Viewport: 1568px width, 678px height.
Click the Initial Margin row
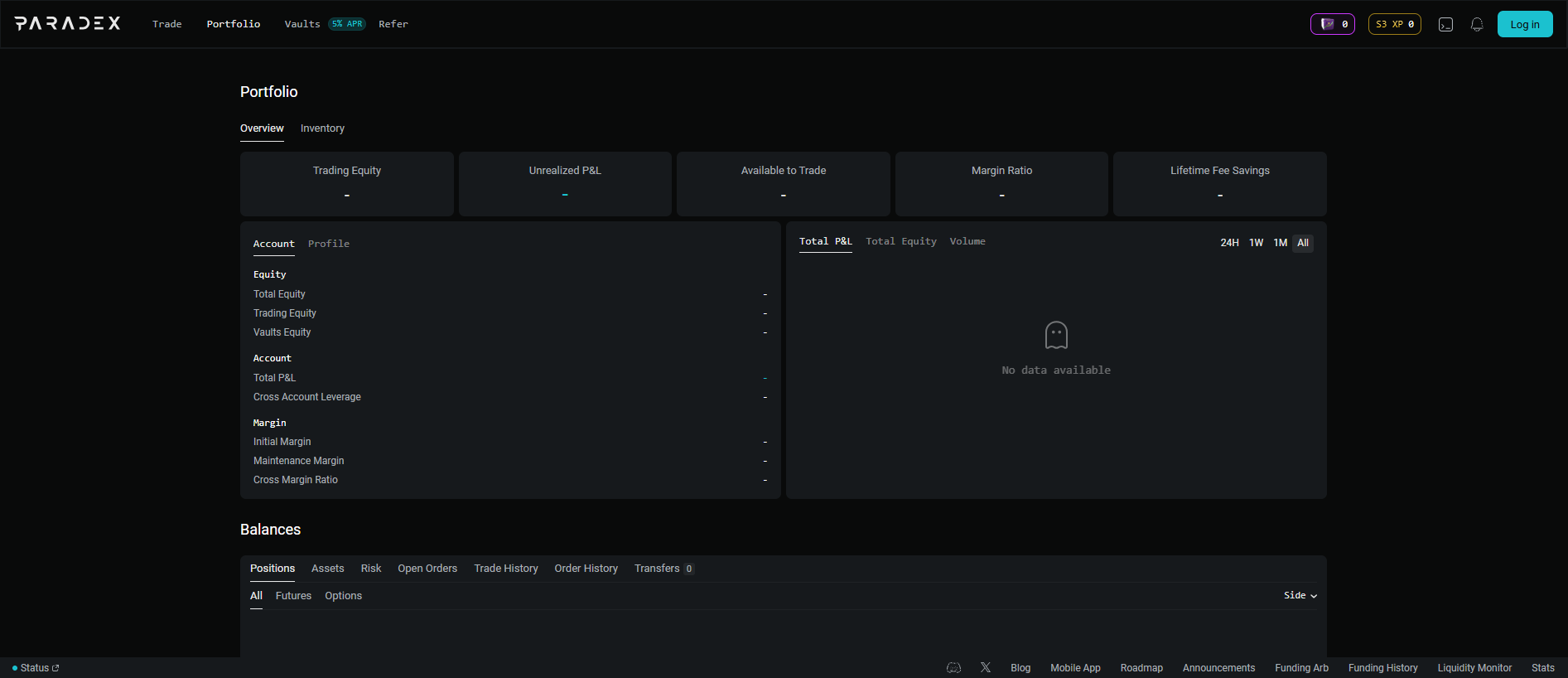(x=510, y=442)
